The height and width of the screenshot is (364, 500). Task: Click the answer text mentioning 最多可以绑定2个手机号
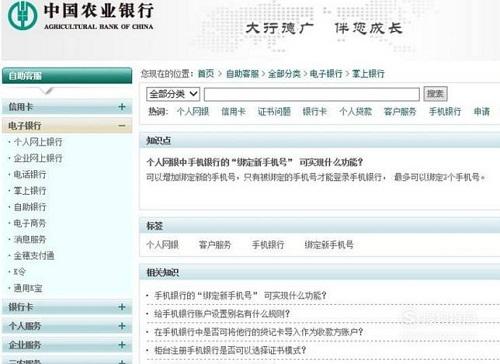click(x=316, y=177)
